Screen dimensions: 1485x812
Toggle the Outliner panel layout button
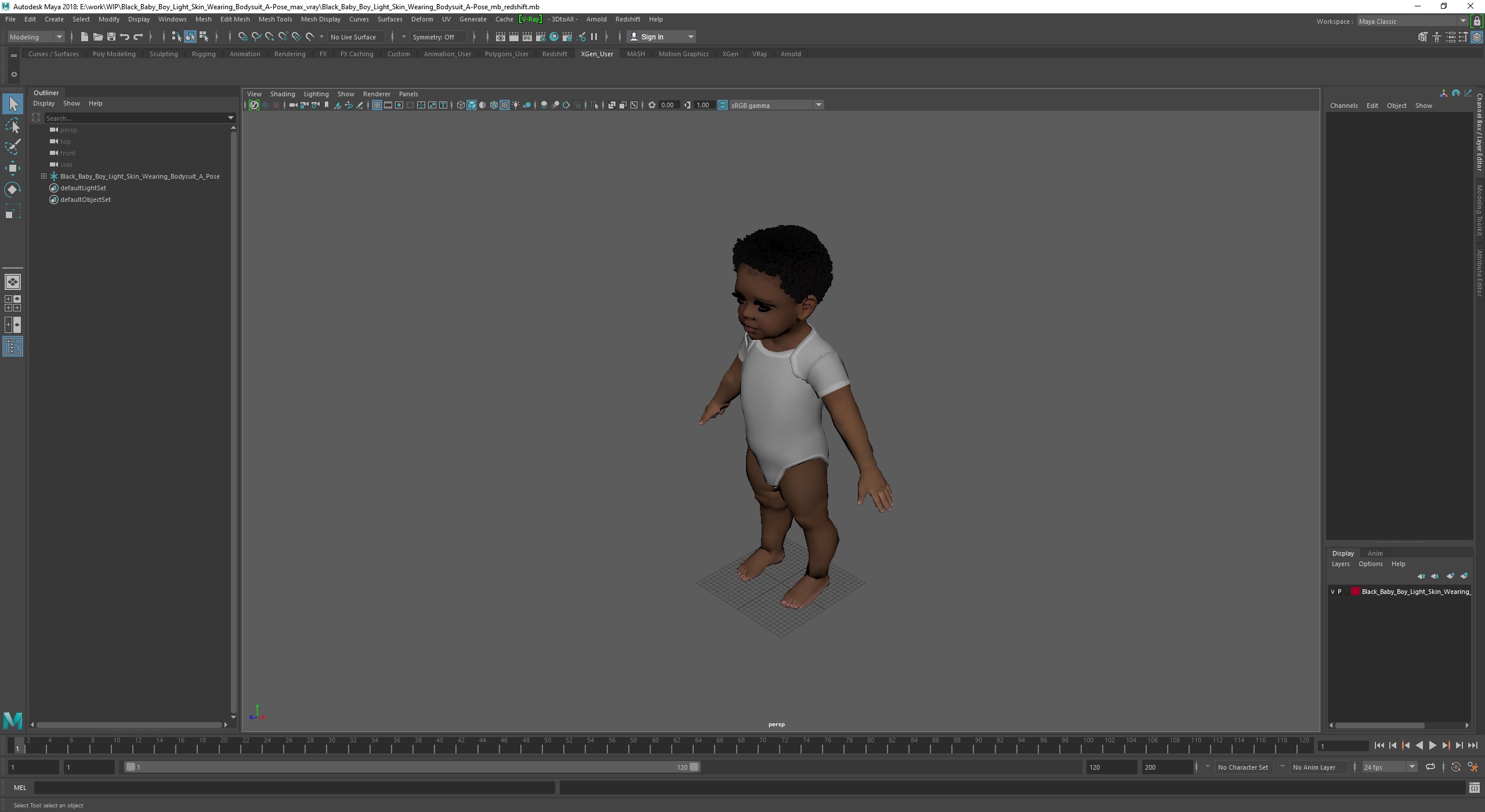click(13, 347)
